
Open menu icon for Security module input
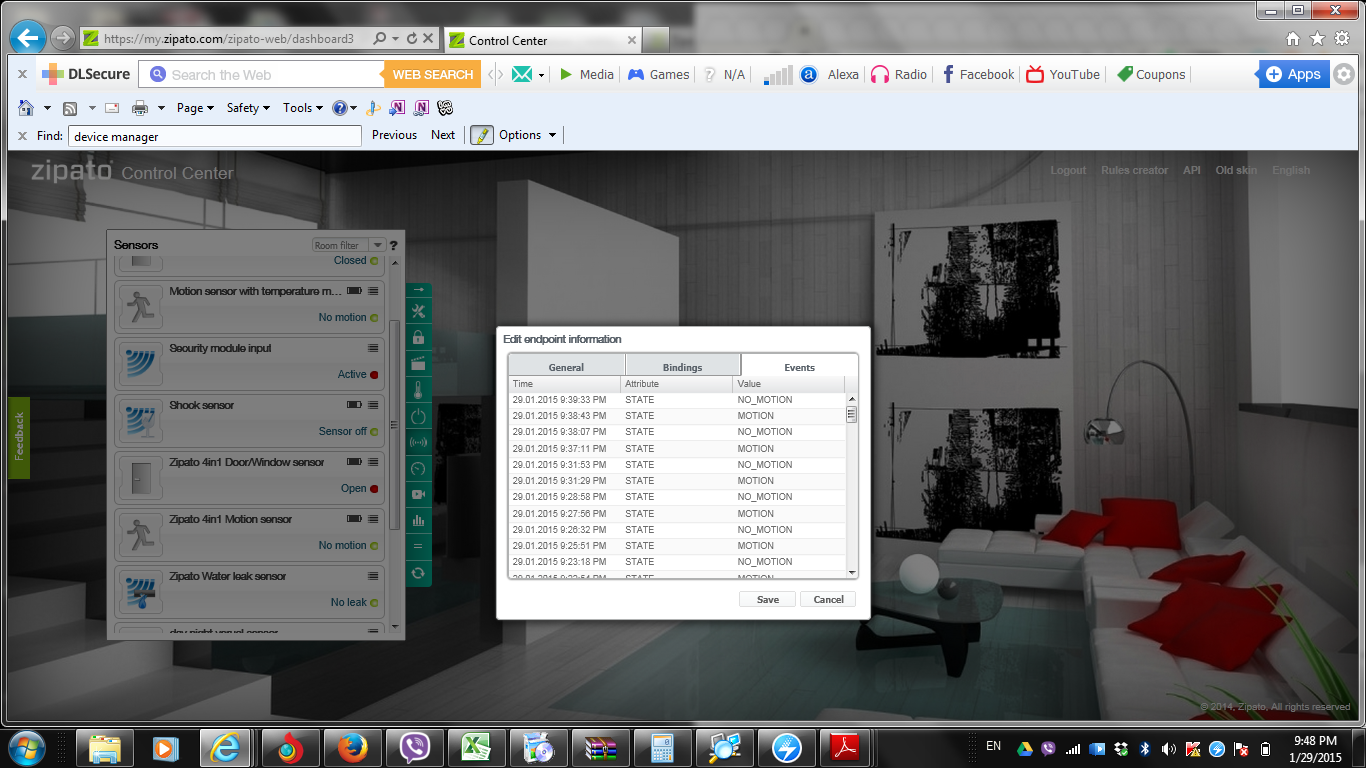pyautogui.click(x=373, y=348)
